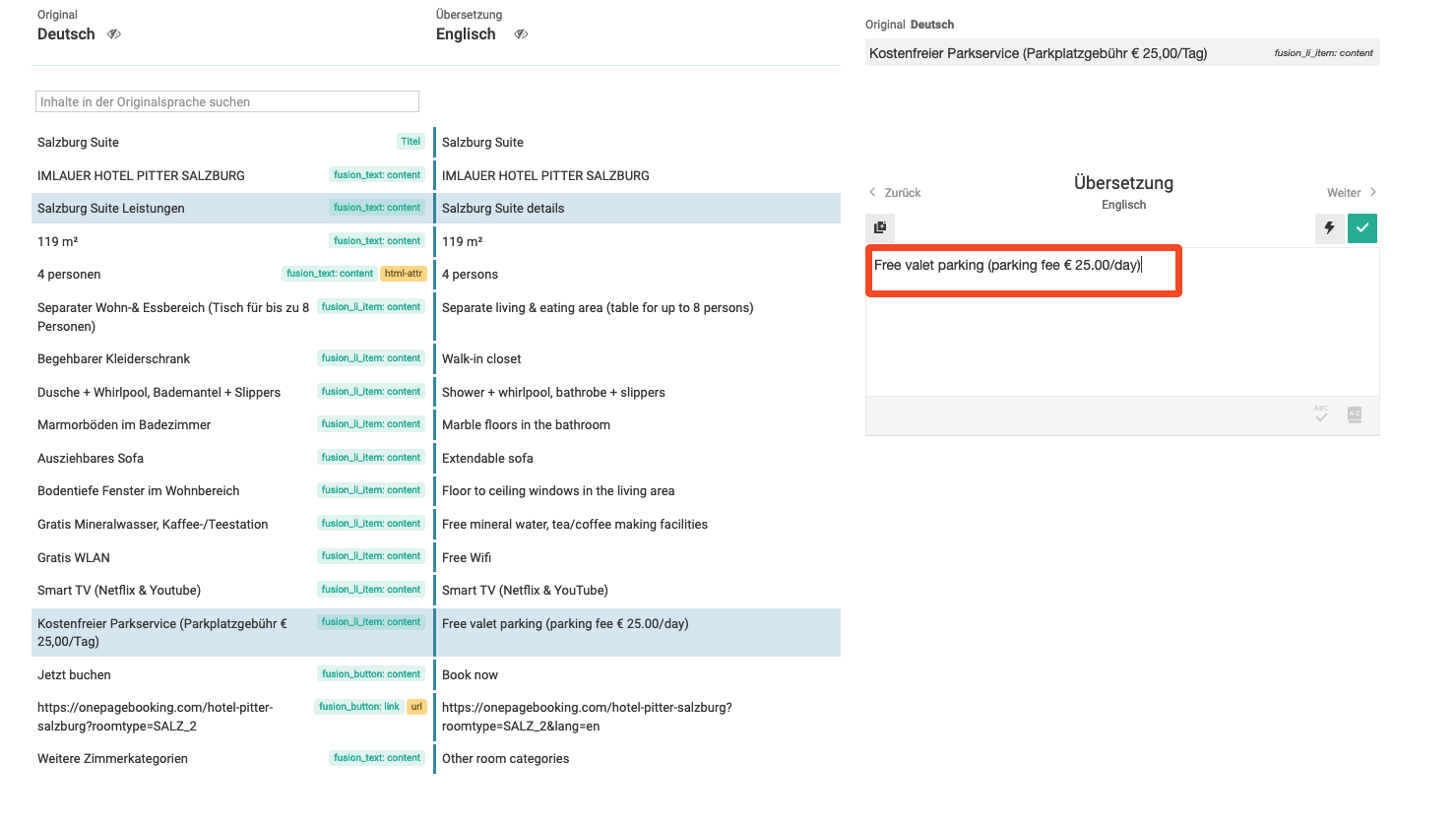Click the ABC spellcheck icon

click(1321, 414)
